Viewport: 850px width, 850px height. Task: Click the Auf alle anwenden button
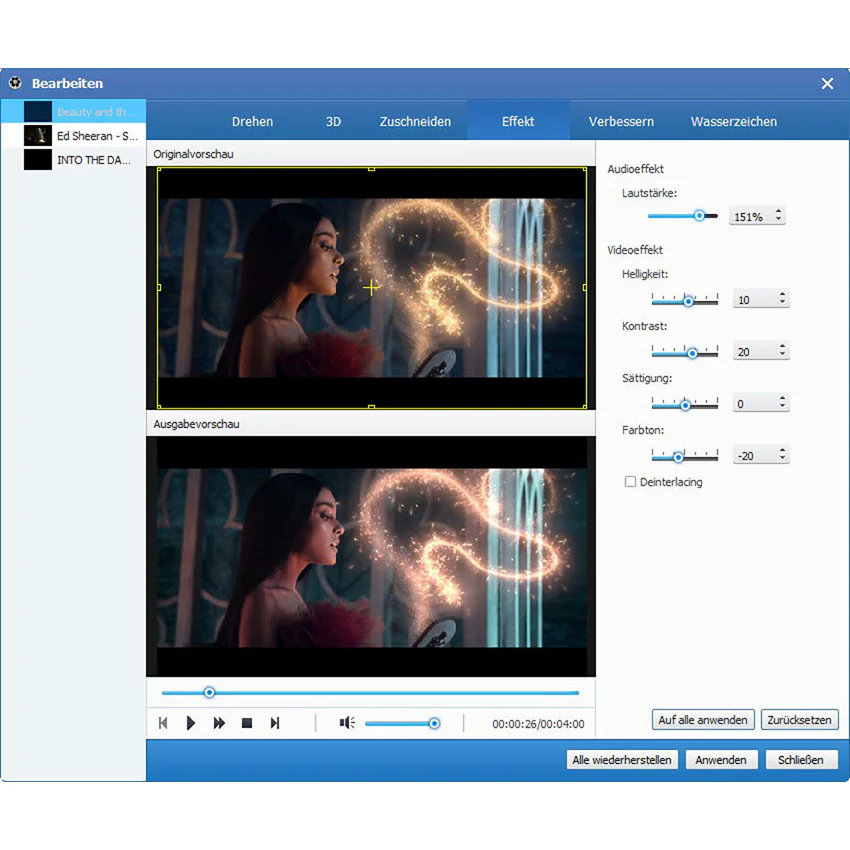(x=703, y=720)
